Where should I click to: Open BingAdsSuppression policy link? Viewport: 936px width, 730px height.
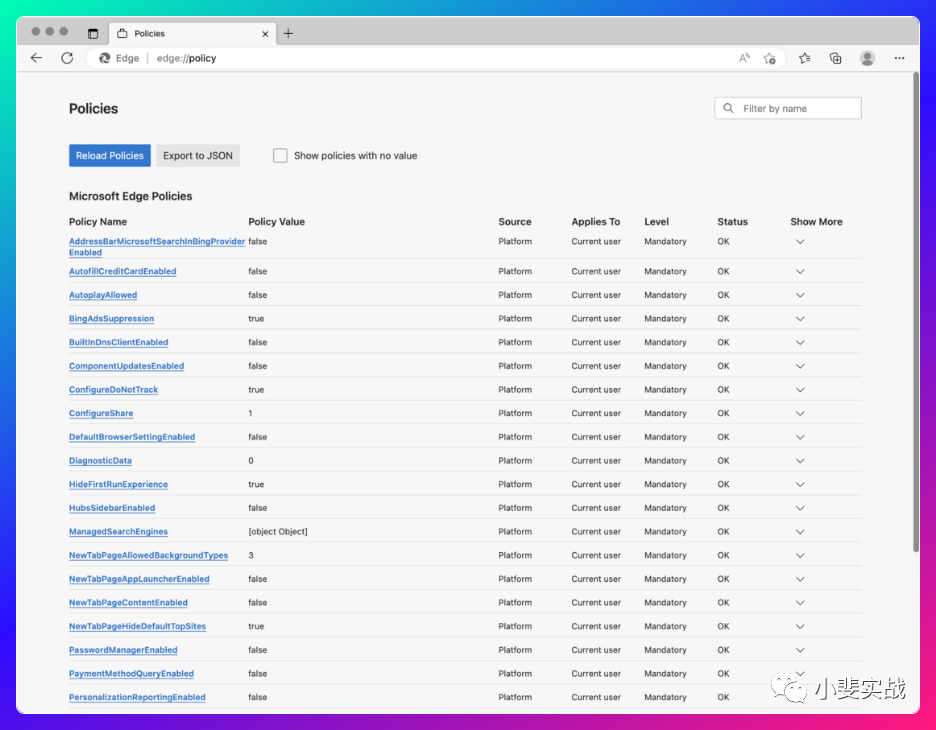coord(111,319)
